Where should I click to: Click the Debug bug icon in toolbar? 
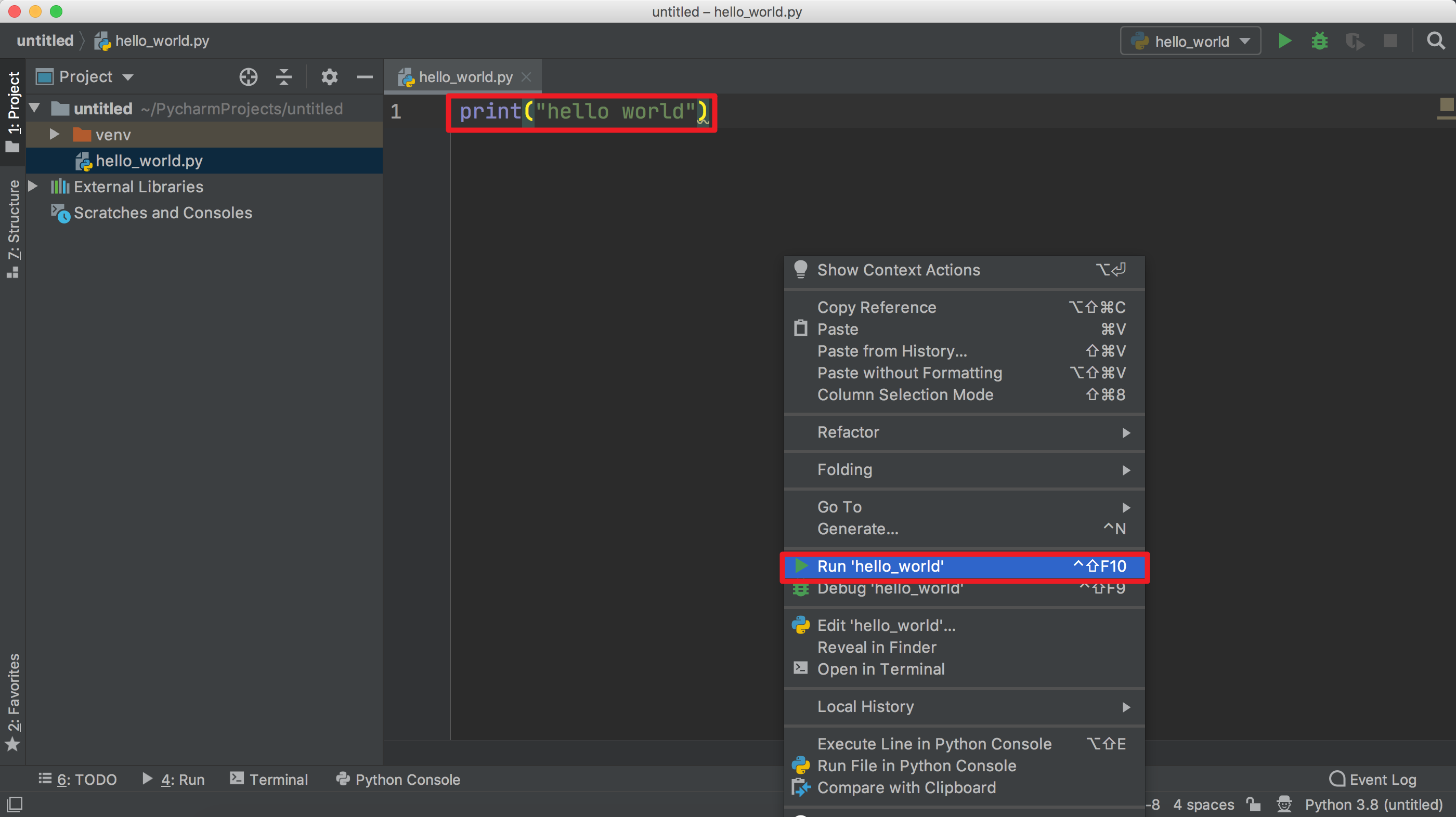click(1319, 41)
